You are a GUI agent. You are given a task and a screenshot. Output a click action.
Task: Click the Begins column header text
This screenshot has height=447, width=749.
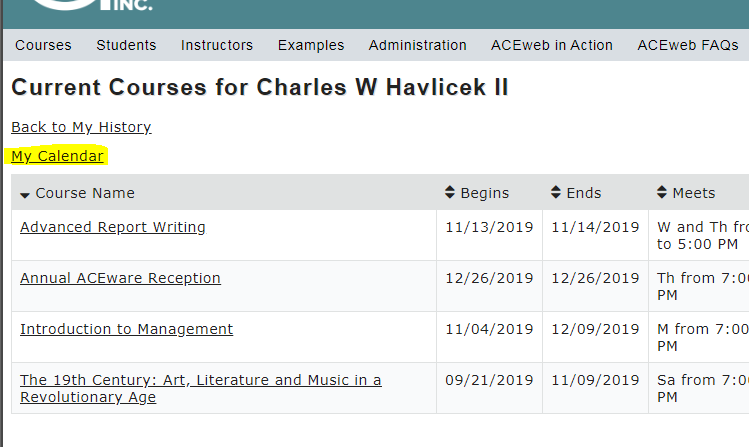point(485,193)
